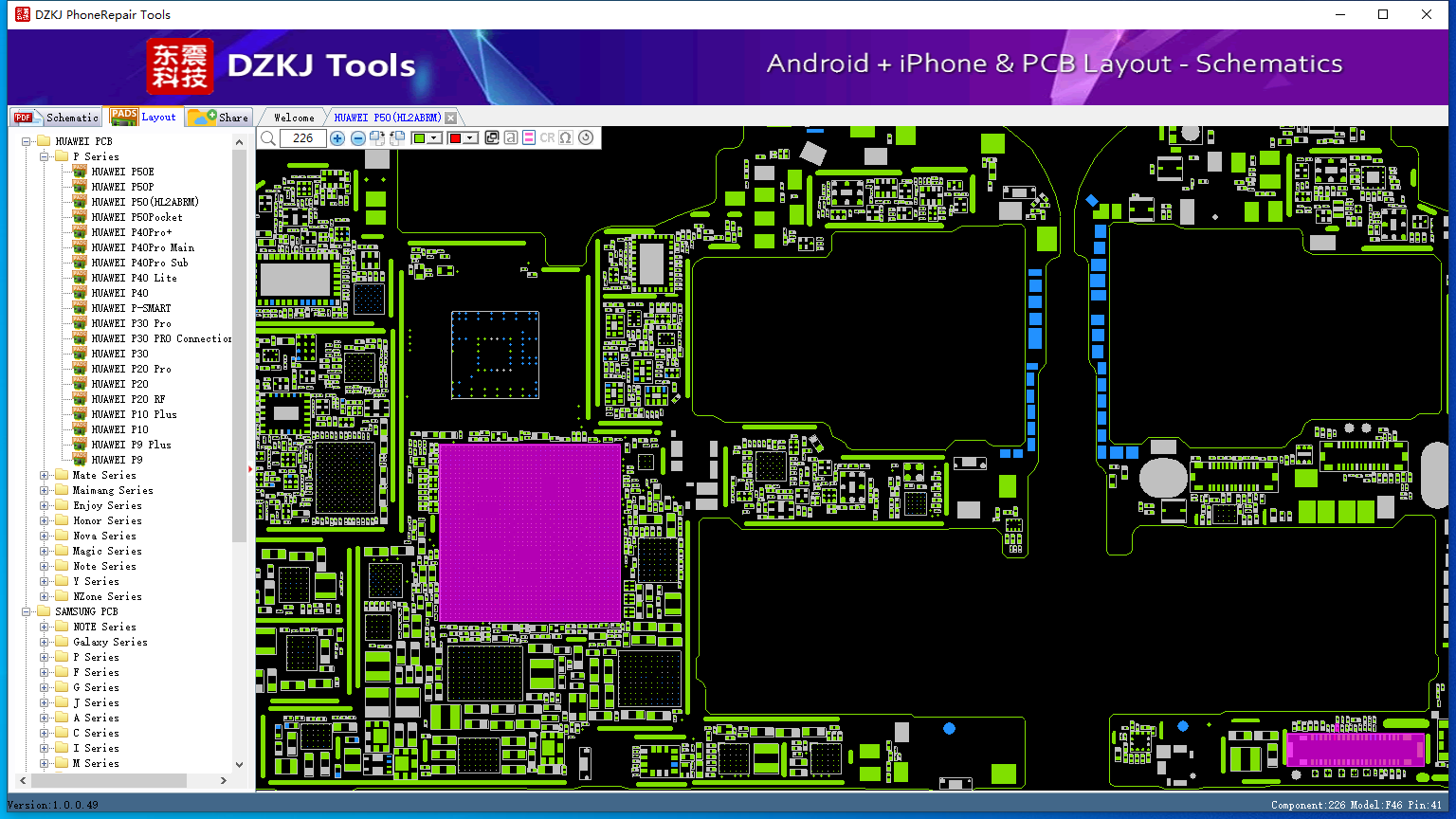Open the HUAWEI P30 Pro layout

tap(131, 323)
